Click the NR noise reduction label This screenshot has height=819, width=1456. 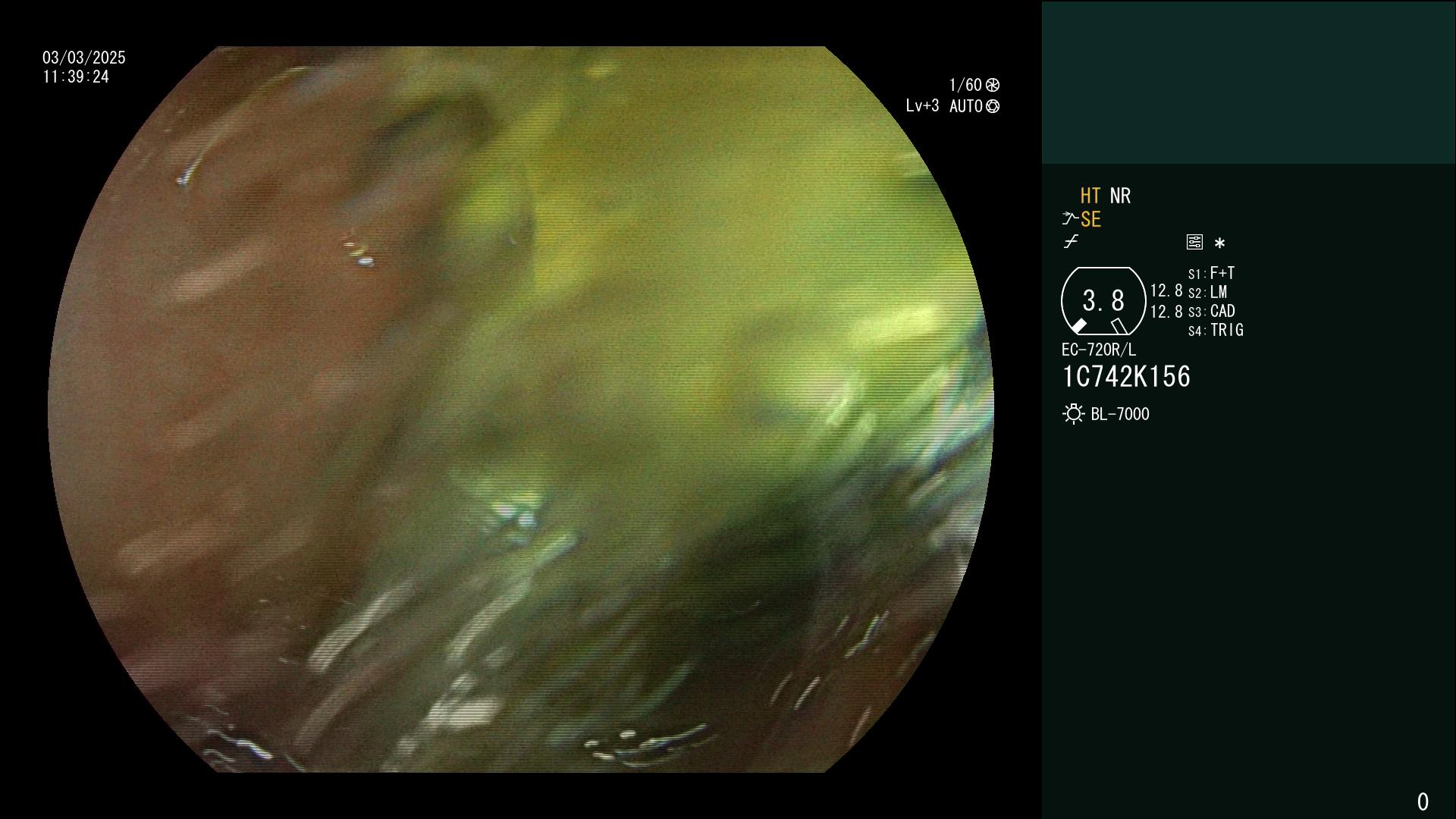click(1120, 196)
